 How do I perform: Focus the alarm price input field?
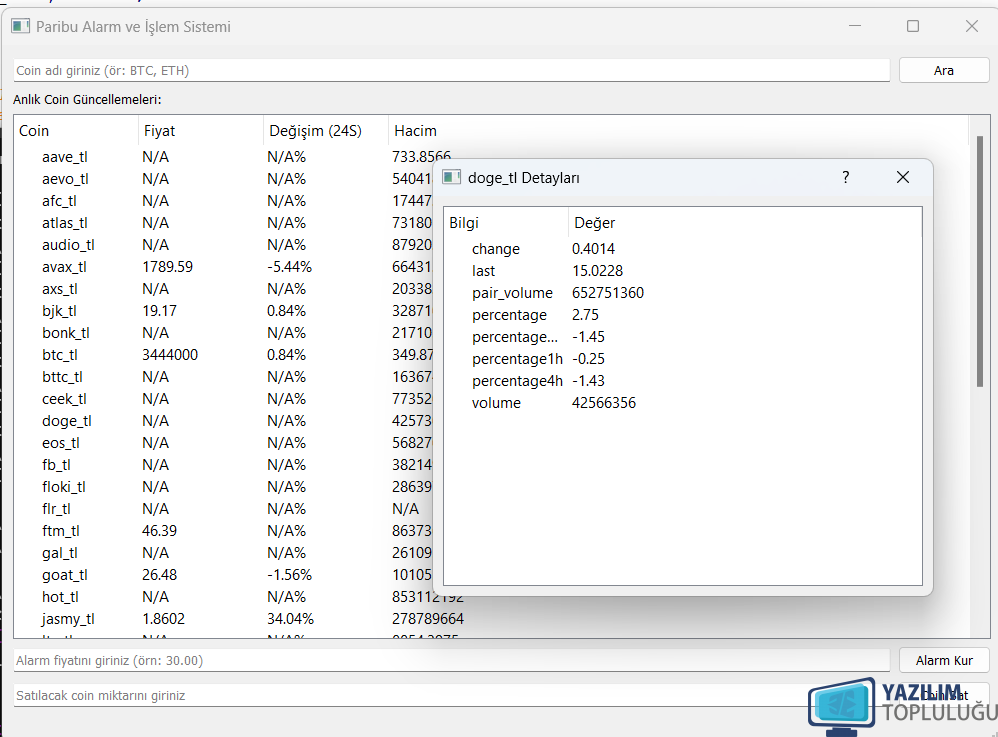[x=451, y=661]
